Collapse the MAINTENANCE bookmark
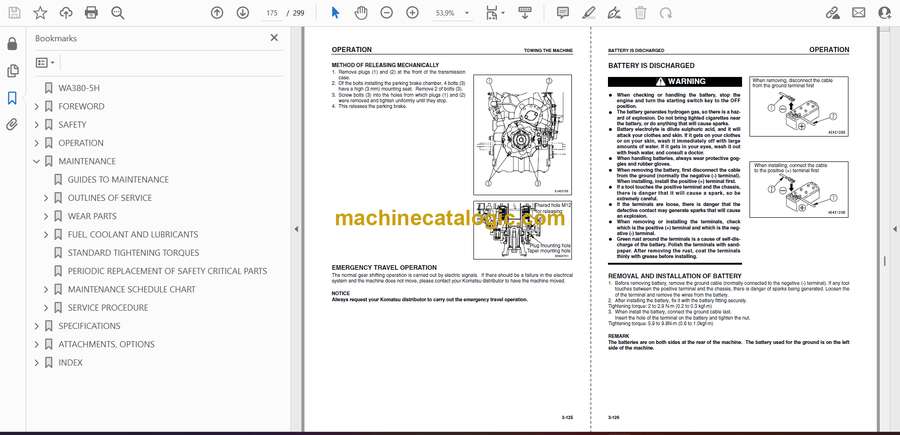 37,161
